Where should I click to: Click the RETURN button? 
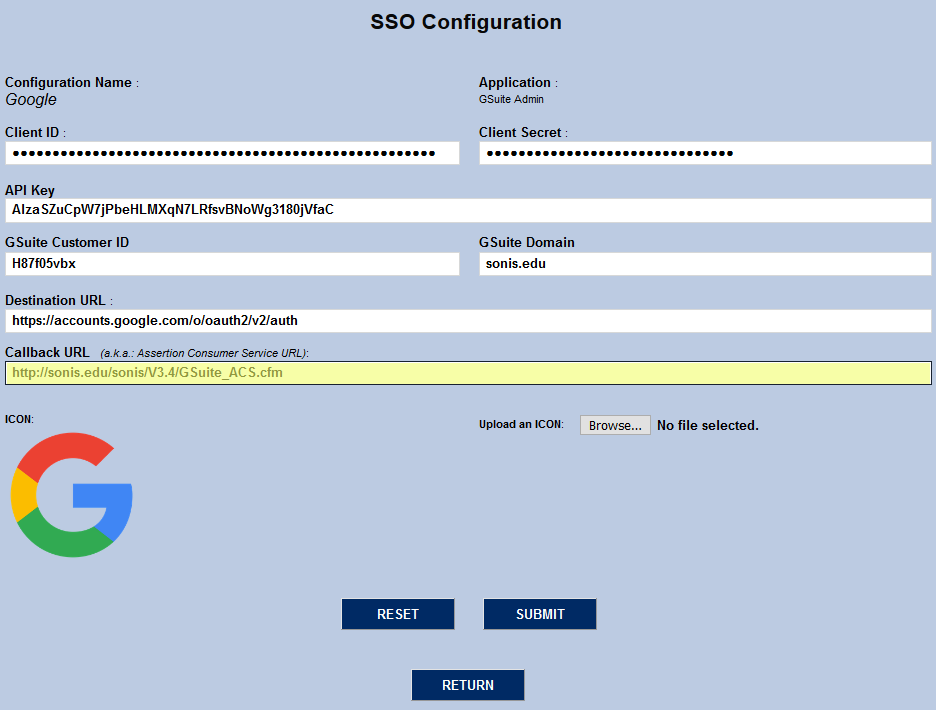coord(467,684)
